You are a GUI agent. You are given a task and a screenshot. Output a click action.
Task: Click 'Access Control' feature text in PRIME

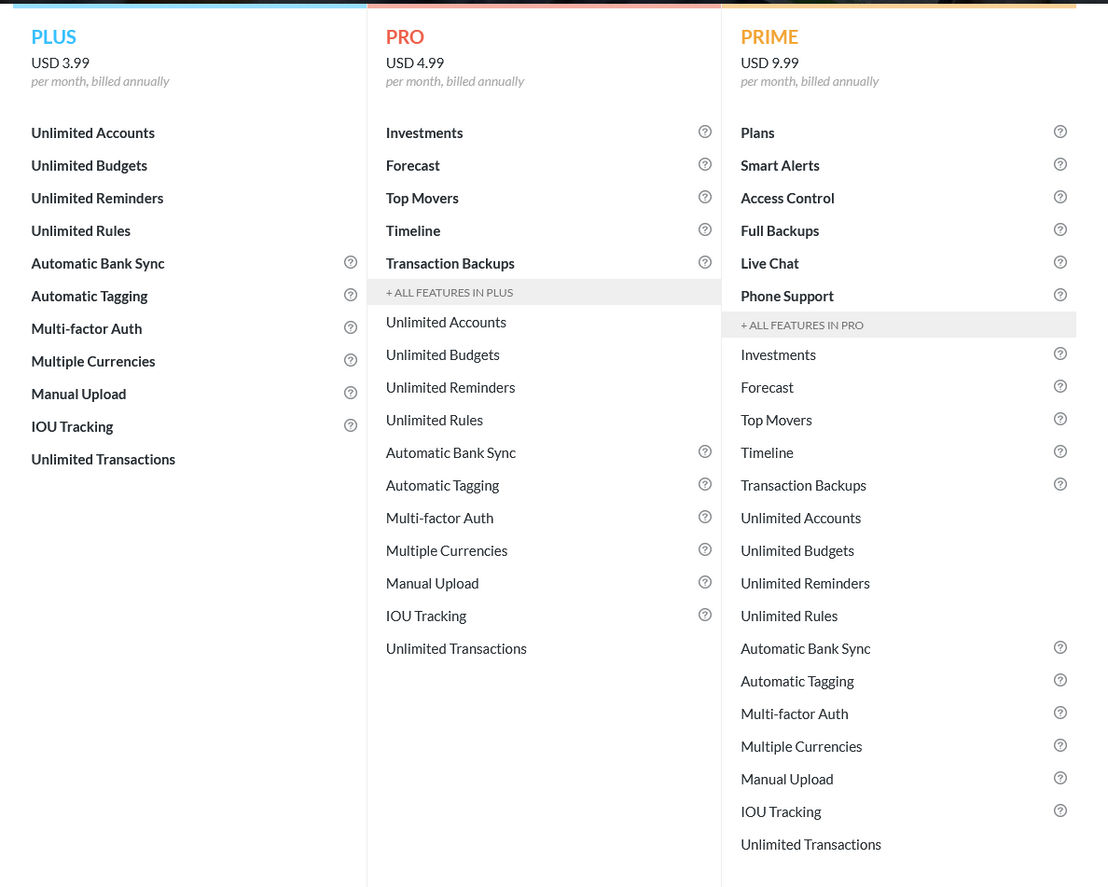pyautogui.click(x=787, y=199)
